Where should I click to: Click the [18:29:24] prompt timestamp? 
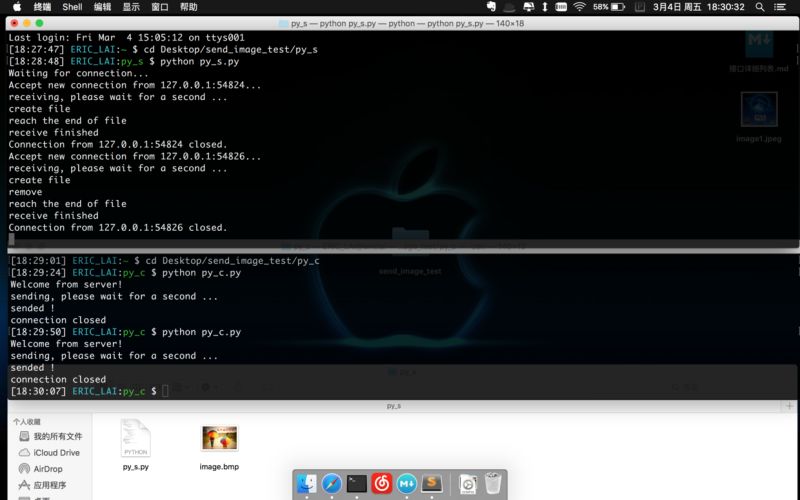(38, 272)
